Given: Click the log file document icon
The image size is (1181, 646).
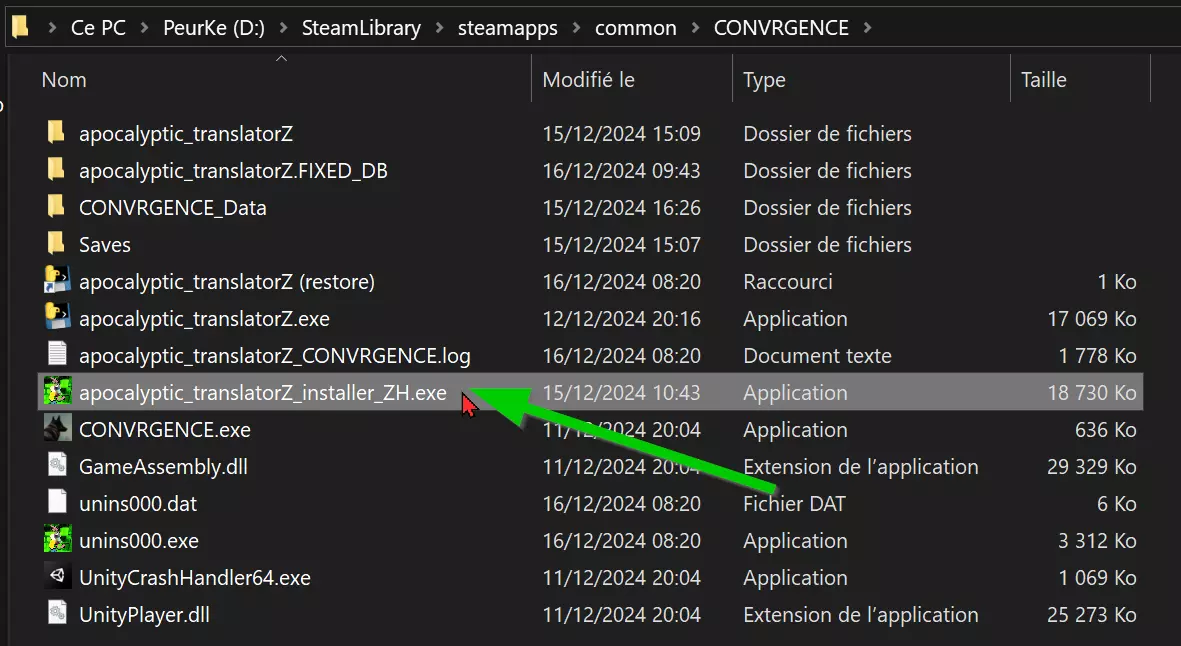Looking at the screenshot, I should click(56, 356).
